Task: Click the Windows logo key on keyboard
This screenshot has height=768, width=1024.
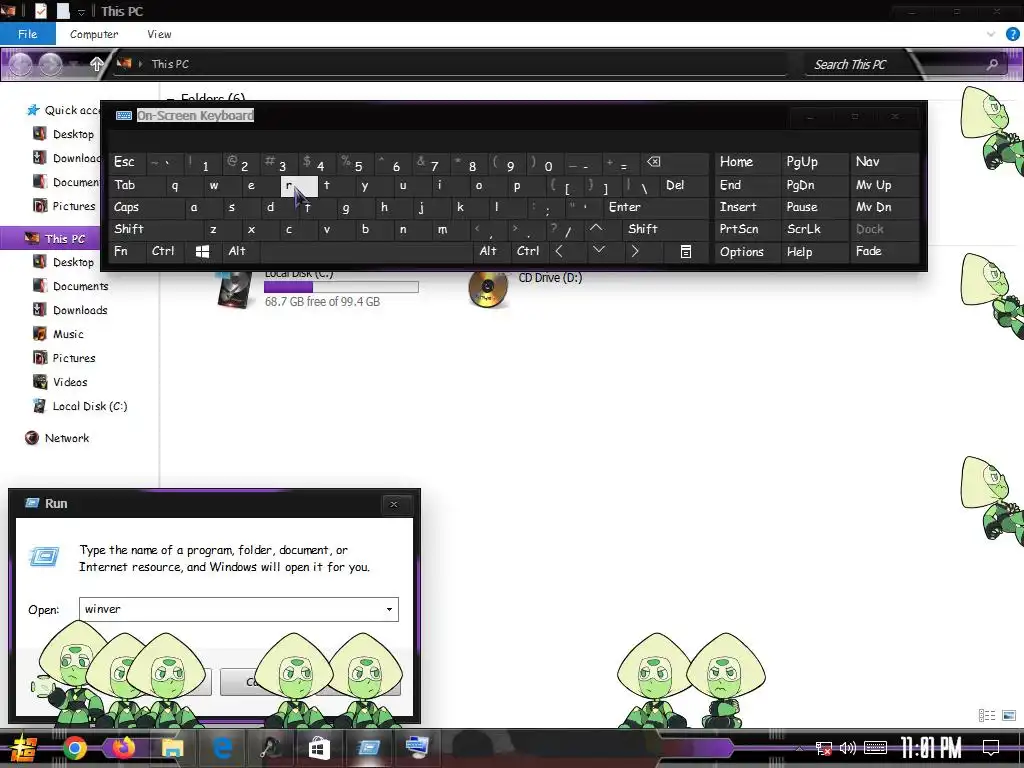Action: click(202, 251)
